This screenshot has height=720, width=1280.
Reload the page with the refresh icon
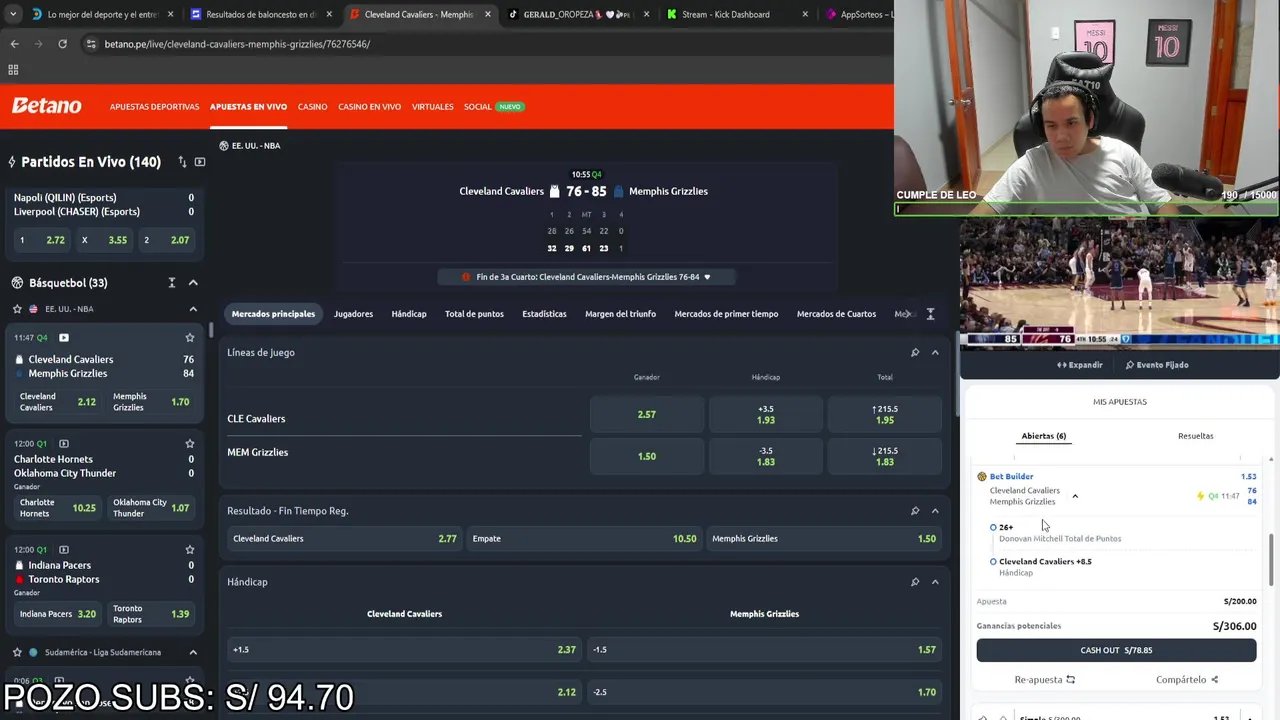point(62,44)
